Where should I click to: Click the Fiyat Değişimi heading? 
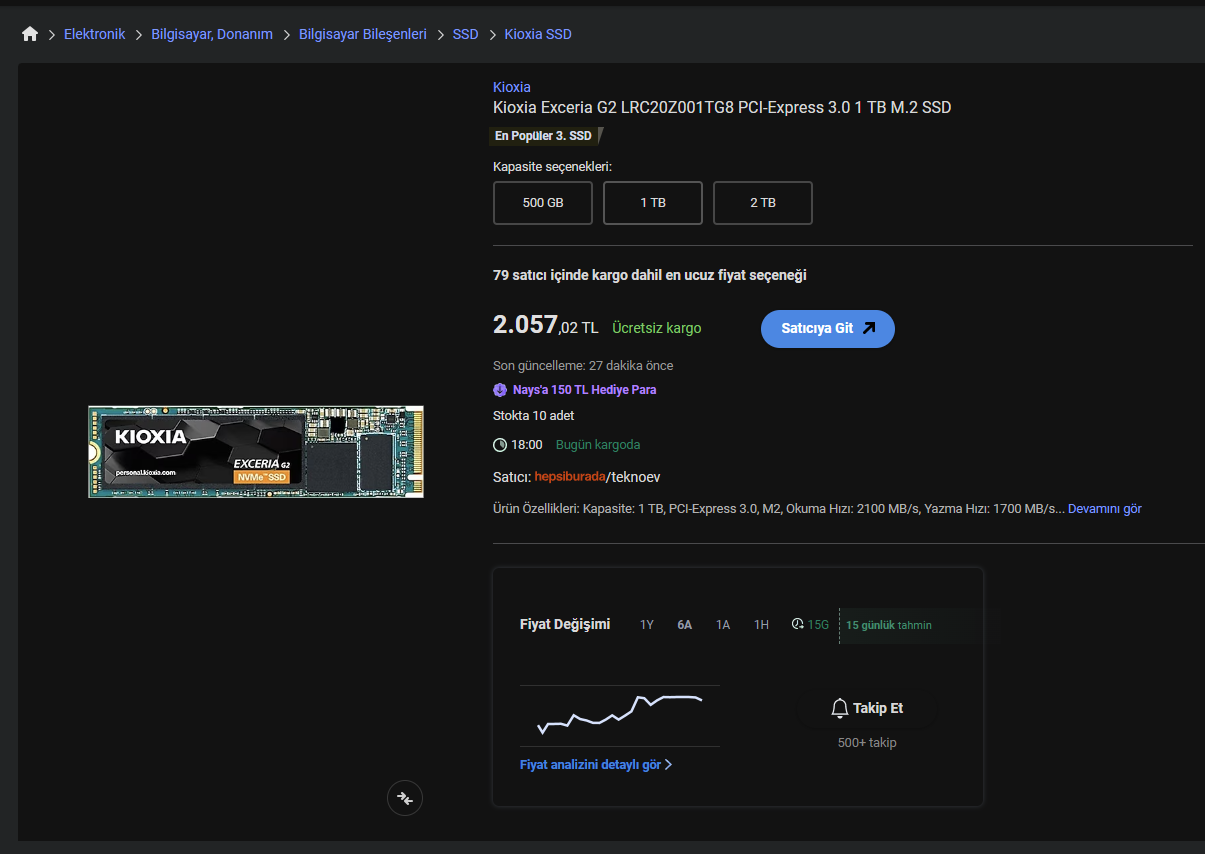[x=565, y=625]
